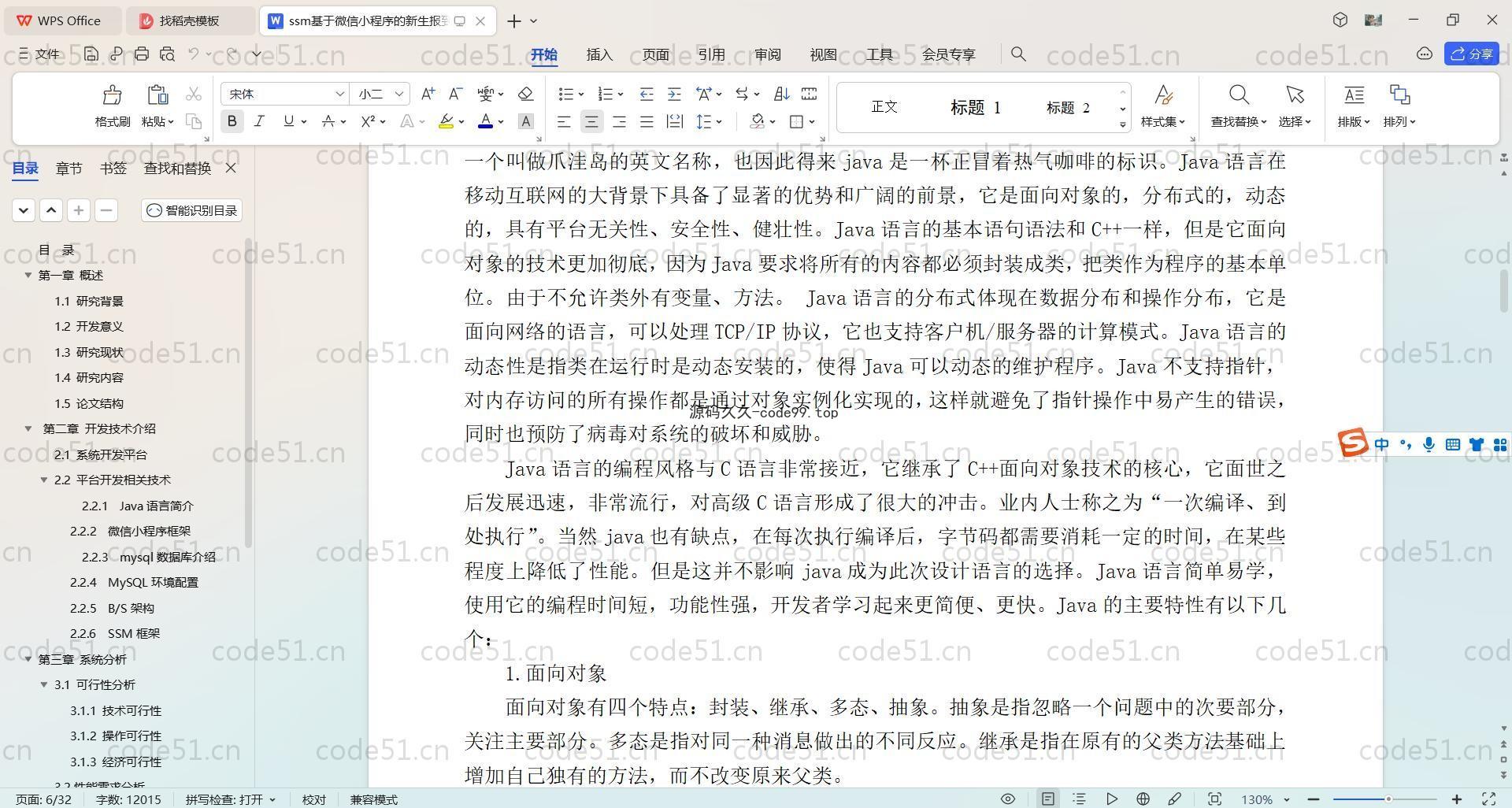Switch to web layout view globe icon
This screenshot has width=1512, height=808.
point(1143,799)
